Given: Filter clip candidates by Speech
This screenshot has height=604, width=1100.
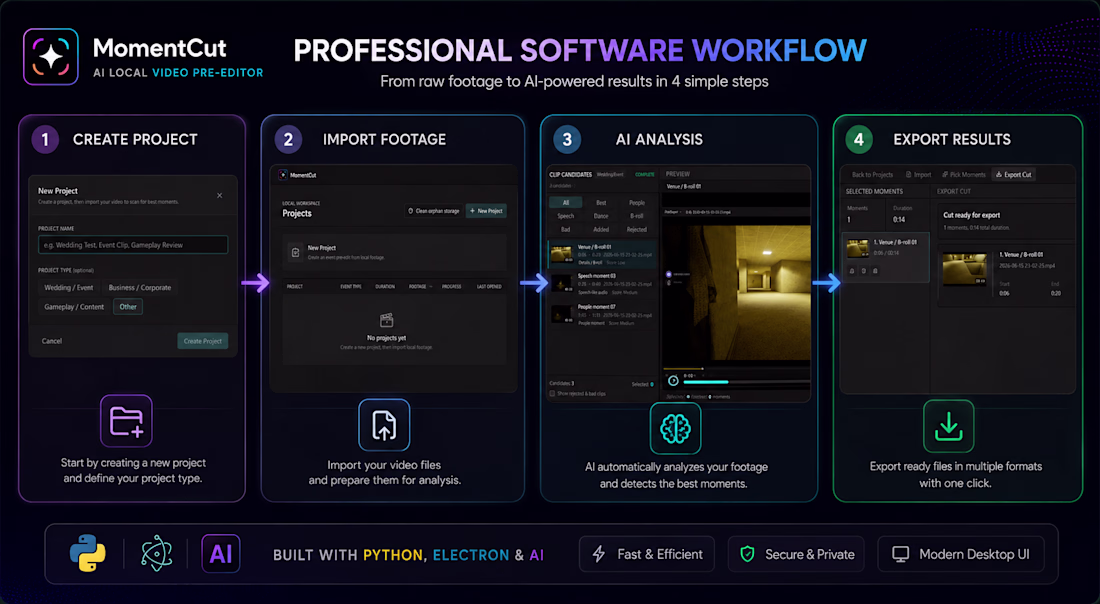Looking at the screenshot, I should coord(565,216).
